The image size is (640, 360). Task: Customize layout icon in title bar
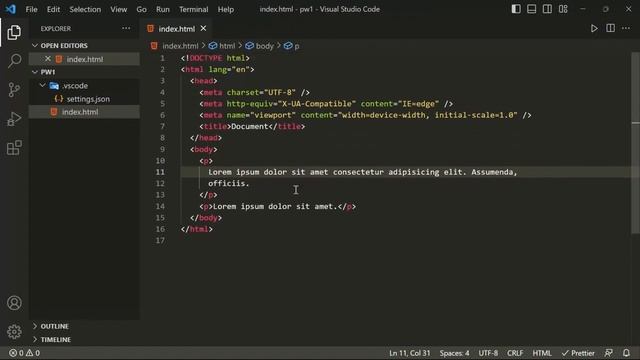(x=563, y=9)
